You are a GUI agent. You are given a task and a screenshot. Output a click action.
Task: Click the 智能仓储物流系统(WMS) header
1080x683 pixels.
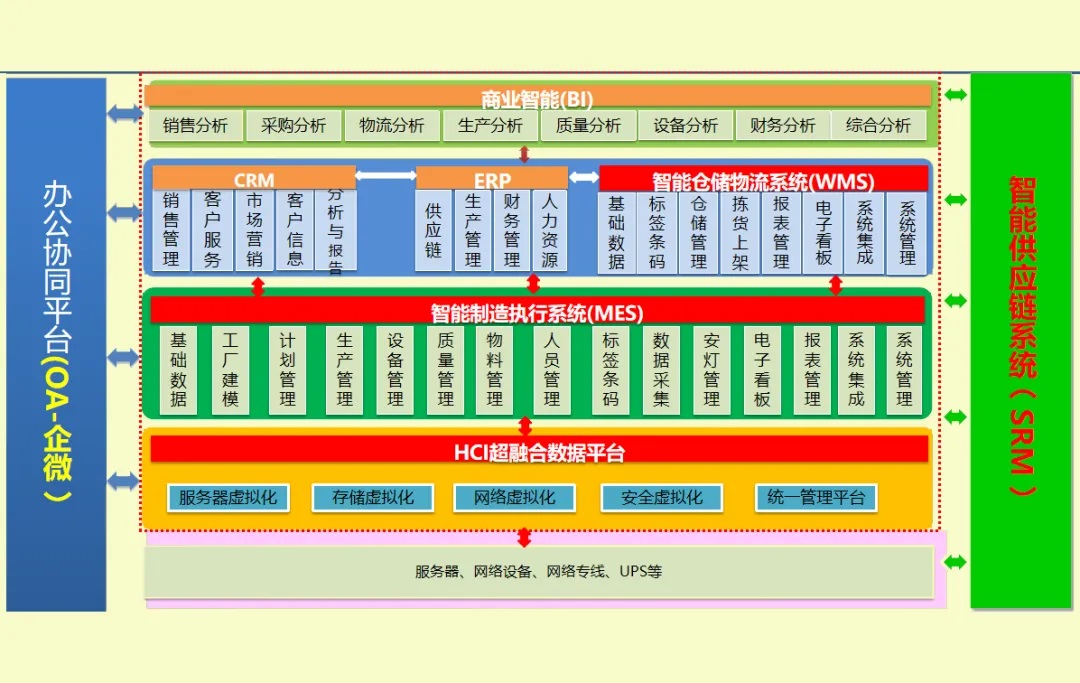(x=763, y=180)
